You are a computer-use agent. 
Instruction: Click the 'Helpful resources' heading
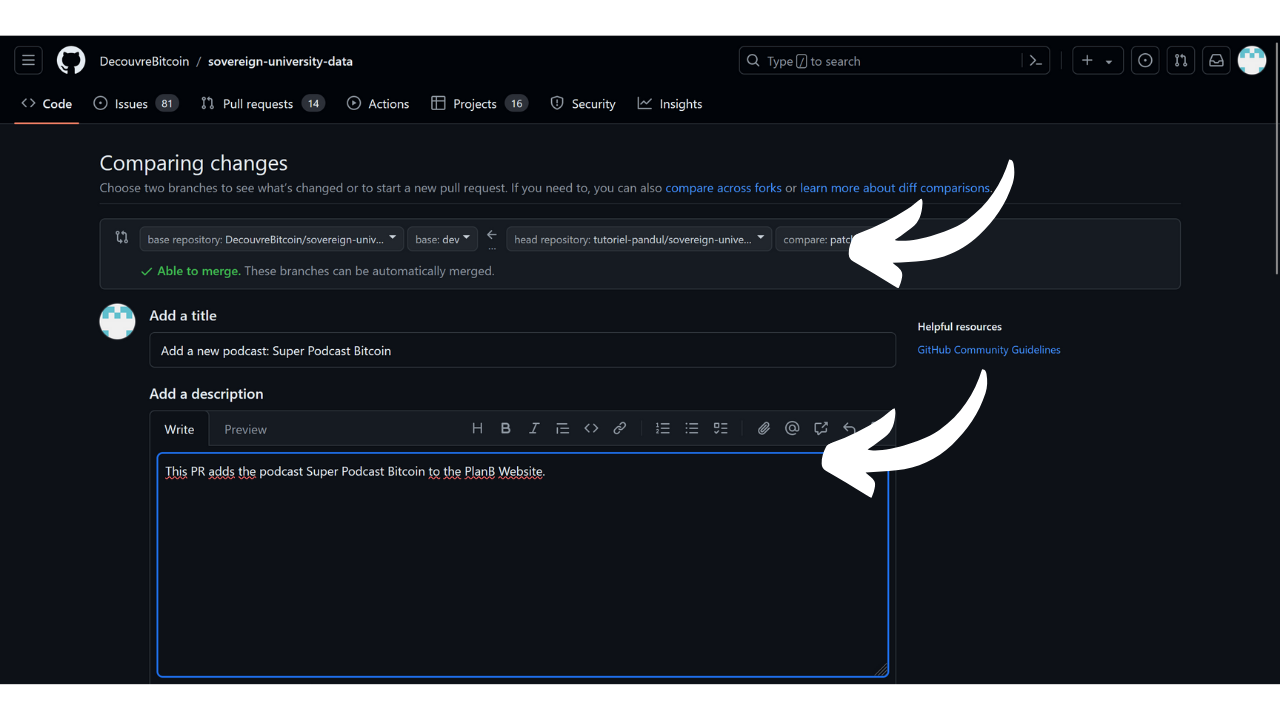pos(960,327)
